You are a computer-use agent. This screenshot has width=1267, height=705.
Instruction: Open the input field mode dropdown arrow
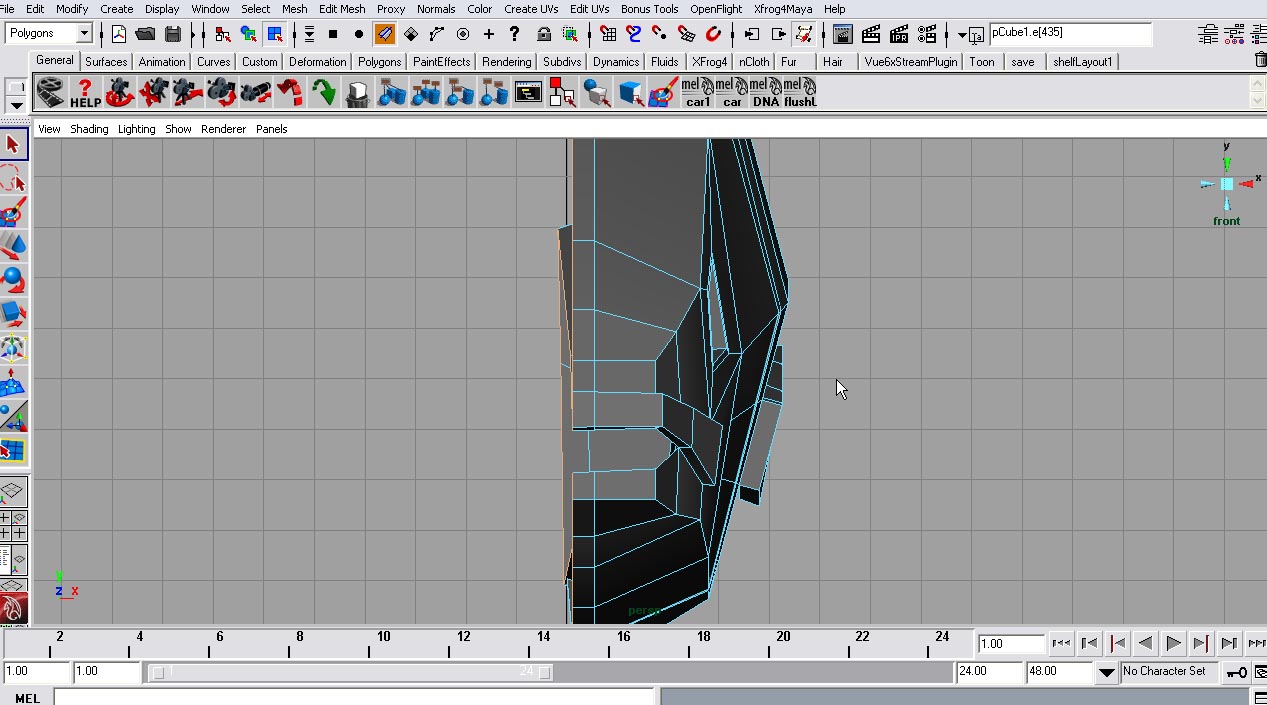point(962,35)
